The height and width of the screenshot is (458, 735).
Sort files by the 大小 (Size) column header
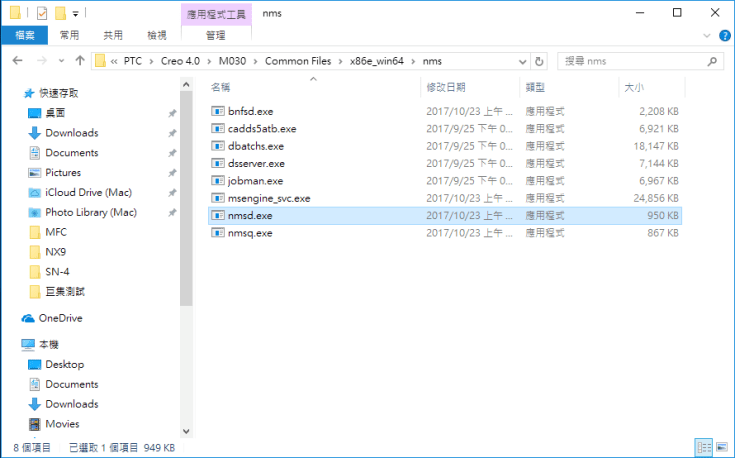[x=634, y=87]
